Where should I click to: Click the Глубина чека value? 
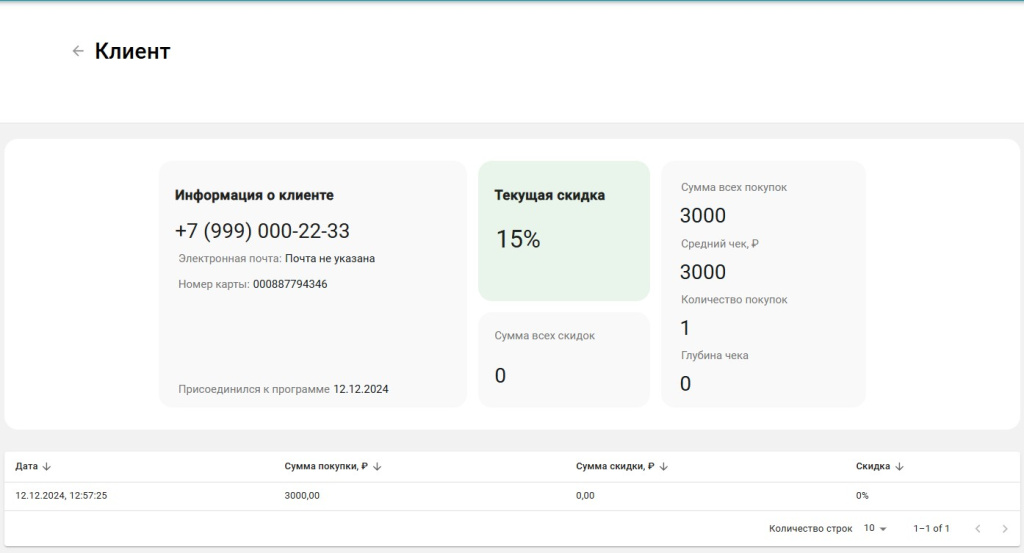685,384
